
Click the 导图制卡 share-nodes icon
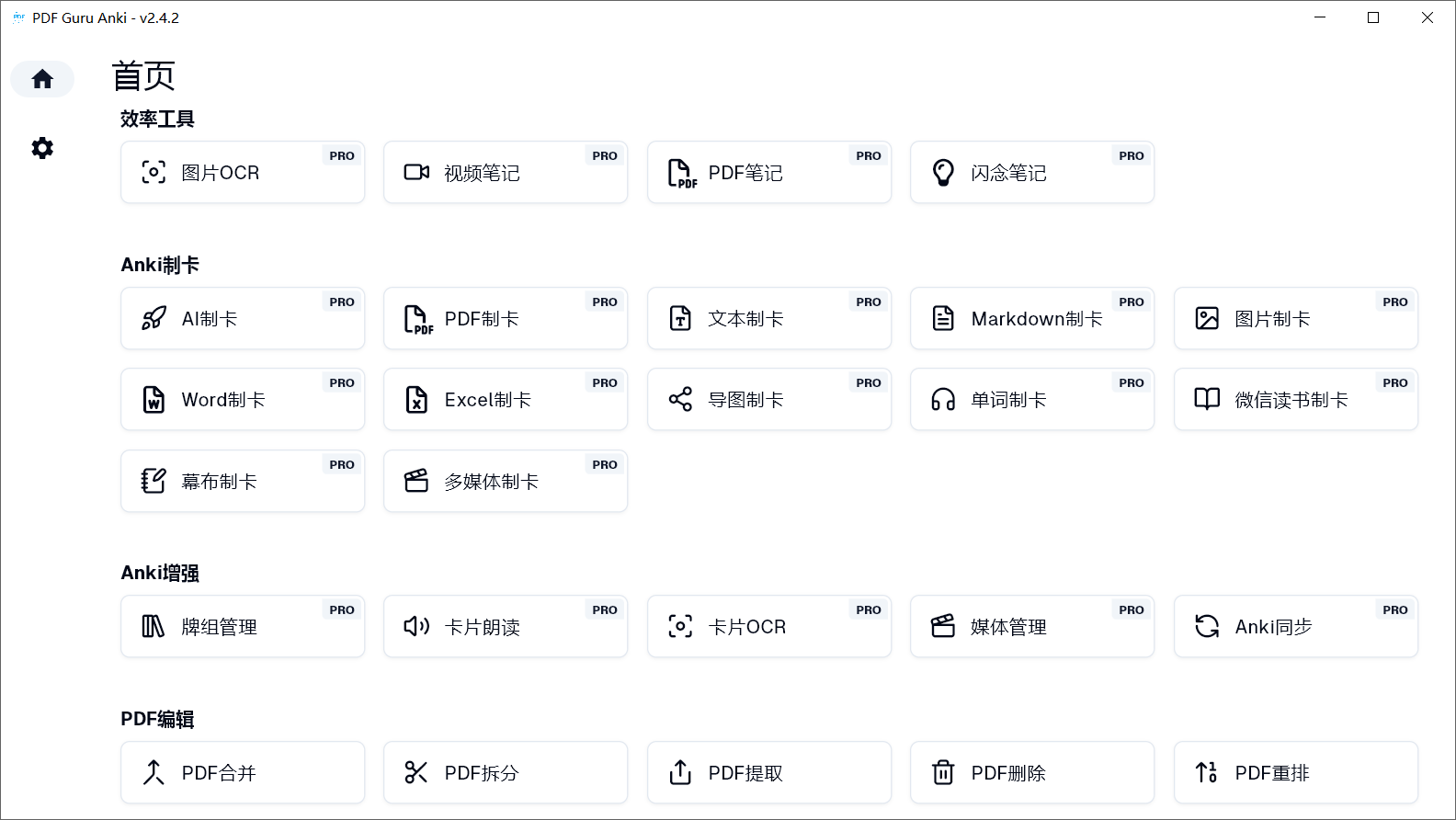[680, 399]
